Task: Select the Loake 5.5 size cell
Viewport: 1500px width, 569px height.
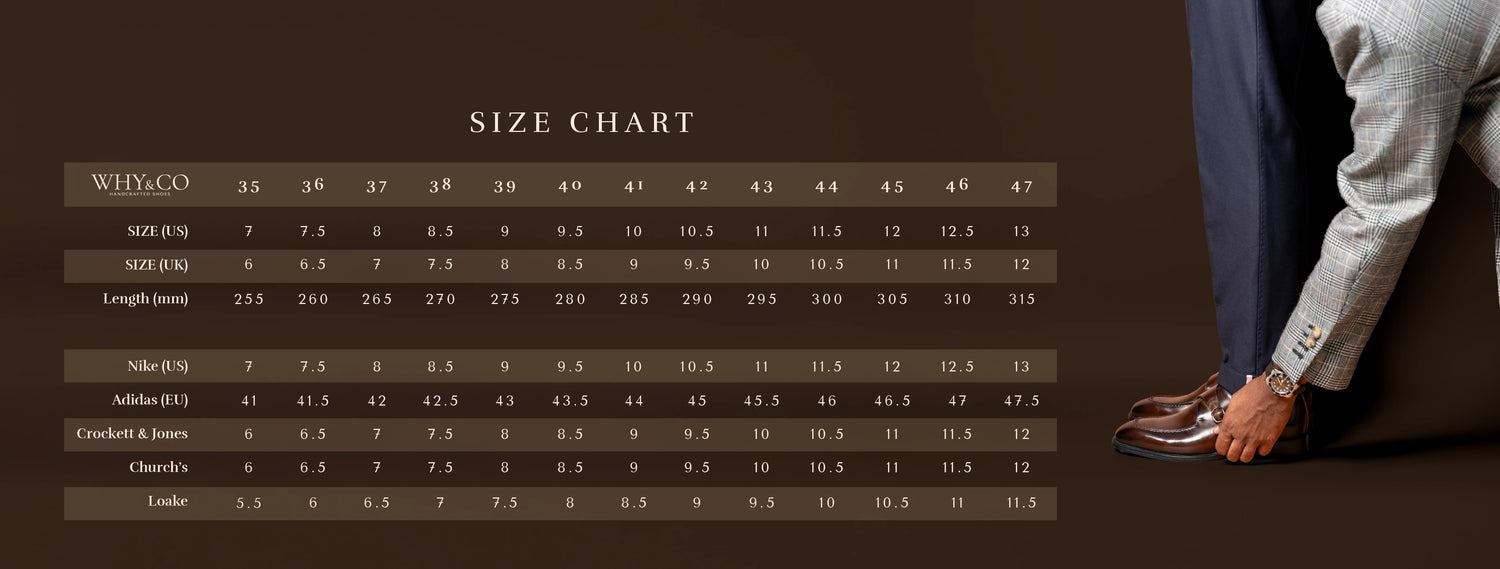Action: [x=249, y=503]
